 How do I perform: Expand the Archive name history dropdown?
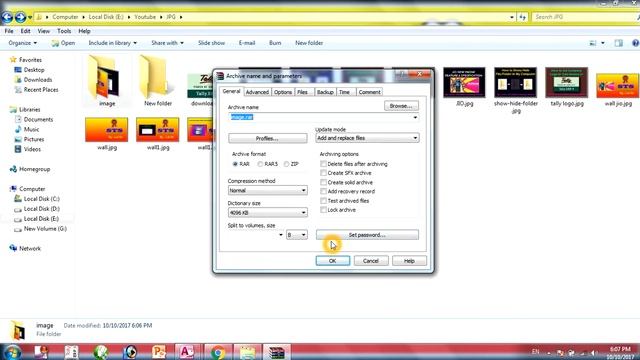click(415, 117)
